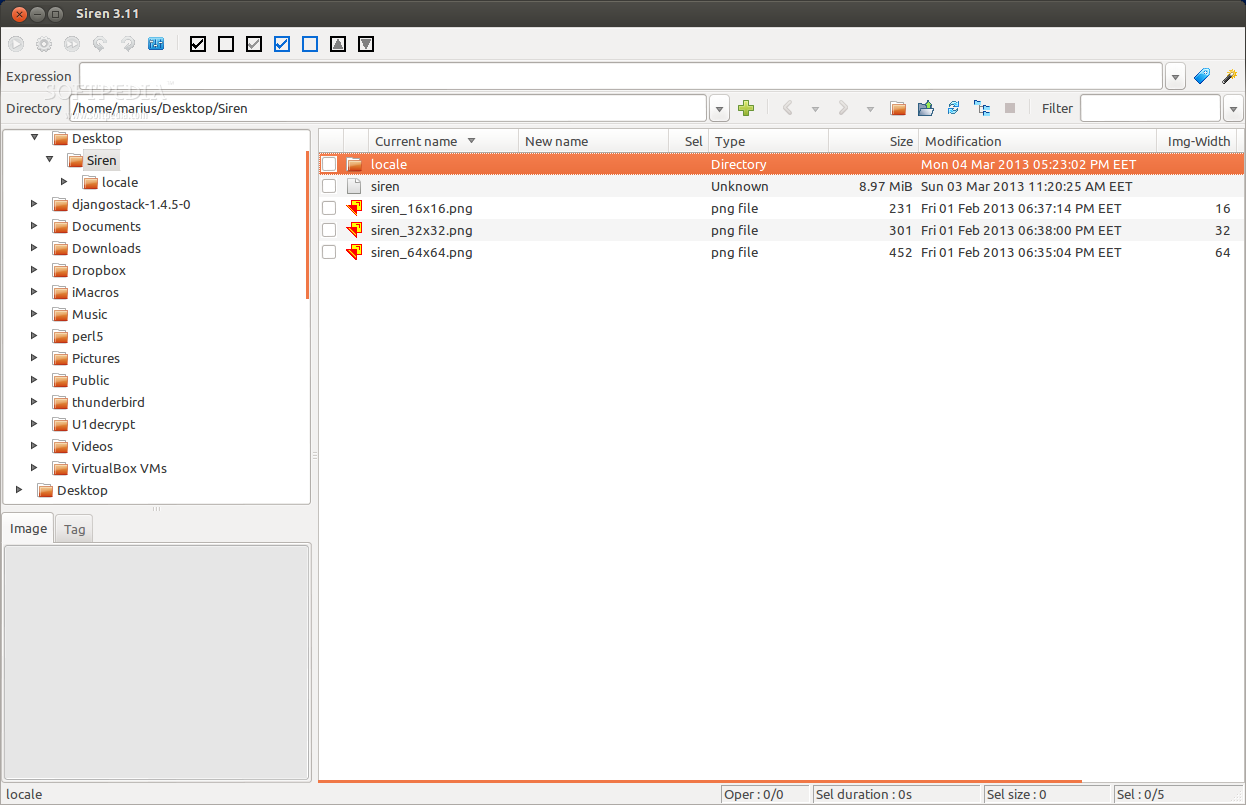The image size is (1246, 805).
Task: Click the Filter input field
Action: (1150, 108)
